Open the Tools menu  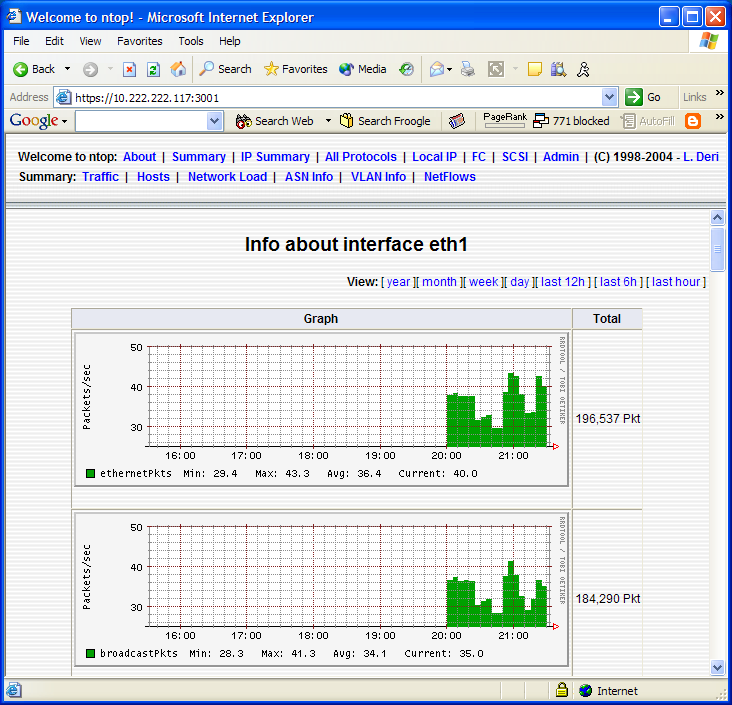pos(191,41)
